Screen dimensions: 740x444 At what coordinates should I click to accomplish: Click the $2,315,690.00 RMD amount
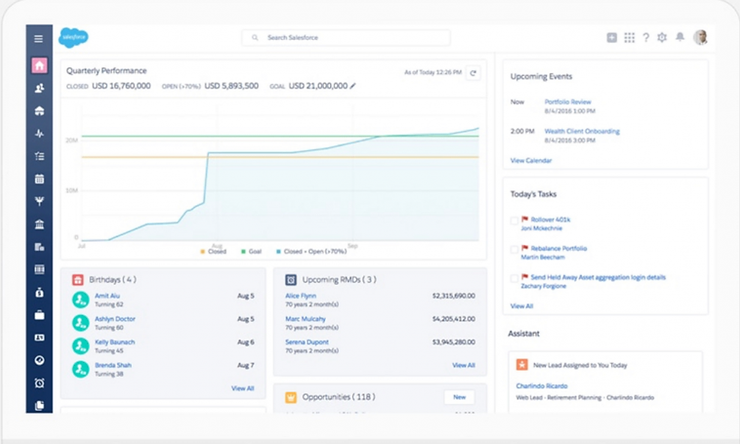tap(454, 296)
